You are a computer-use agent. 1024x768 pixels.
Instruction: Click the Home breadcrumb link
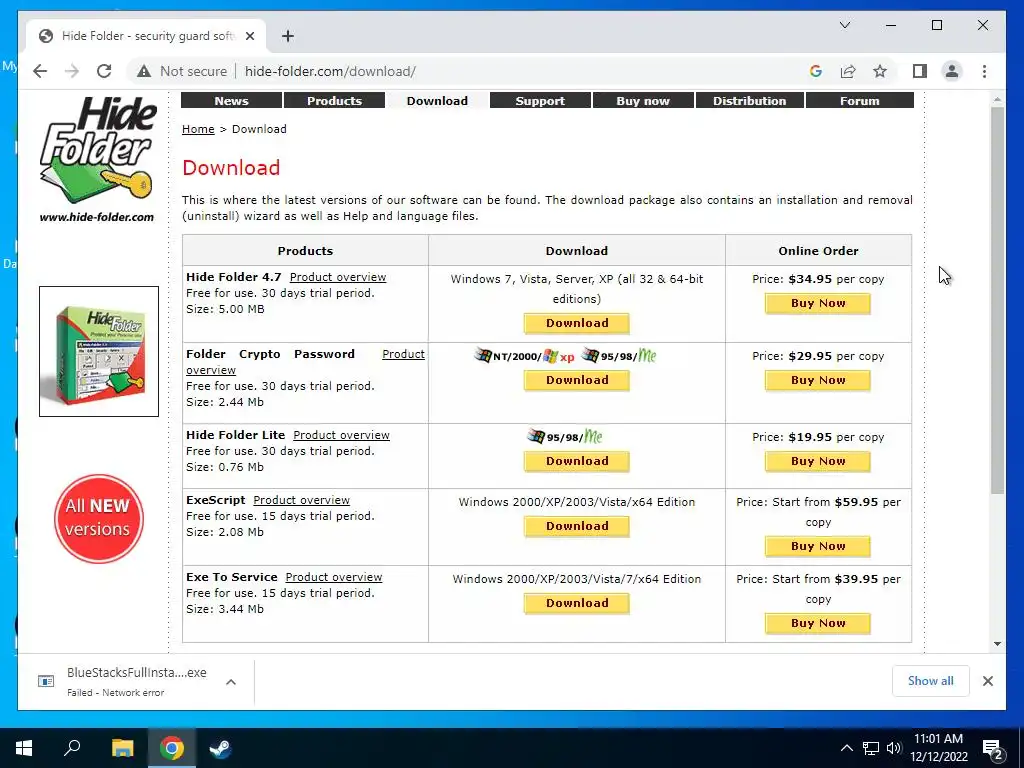click(x=198, y=129)
